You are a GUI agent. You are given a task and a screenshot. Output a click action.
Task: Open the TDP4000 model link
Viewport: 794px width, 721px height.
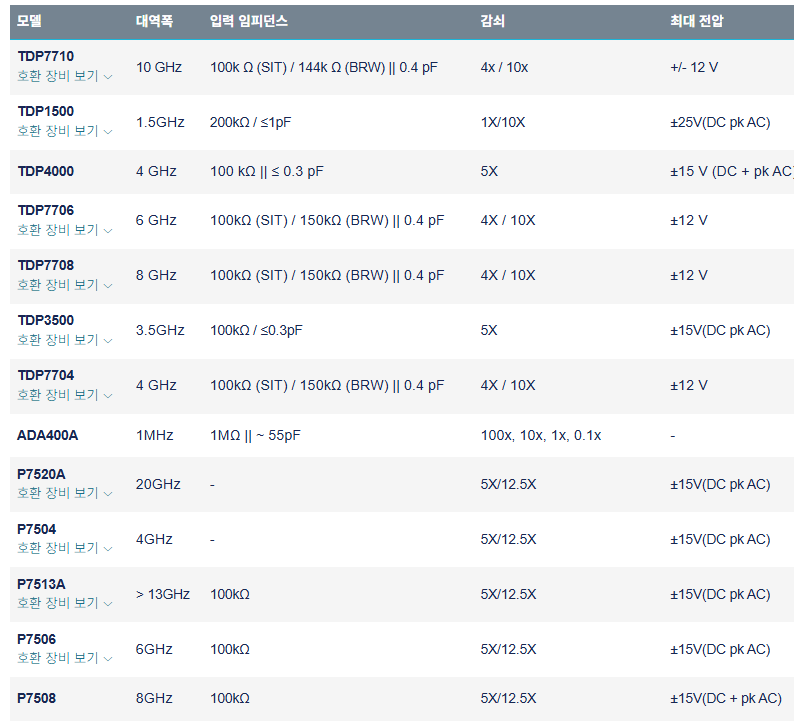click(46, 172)
